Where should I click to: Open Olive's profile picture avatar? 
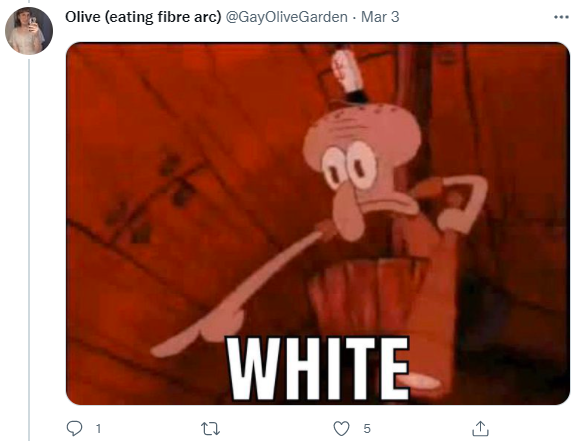click(x=29, y=31)
